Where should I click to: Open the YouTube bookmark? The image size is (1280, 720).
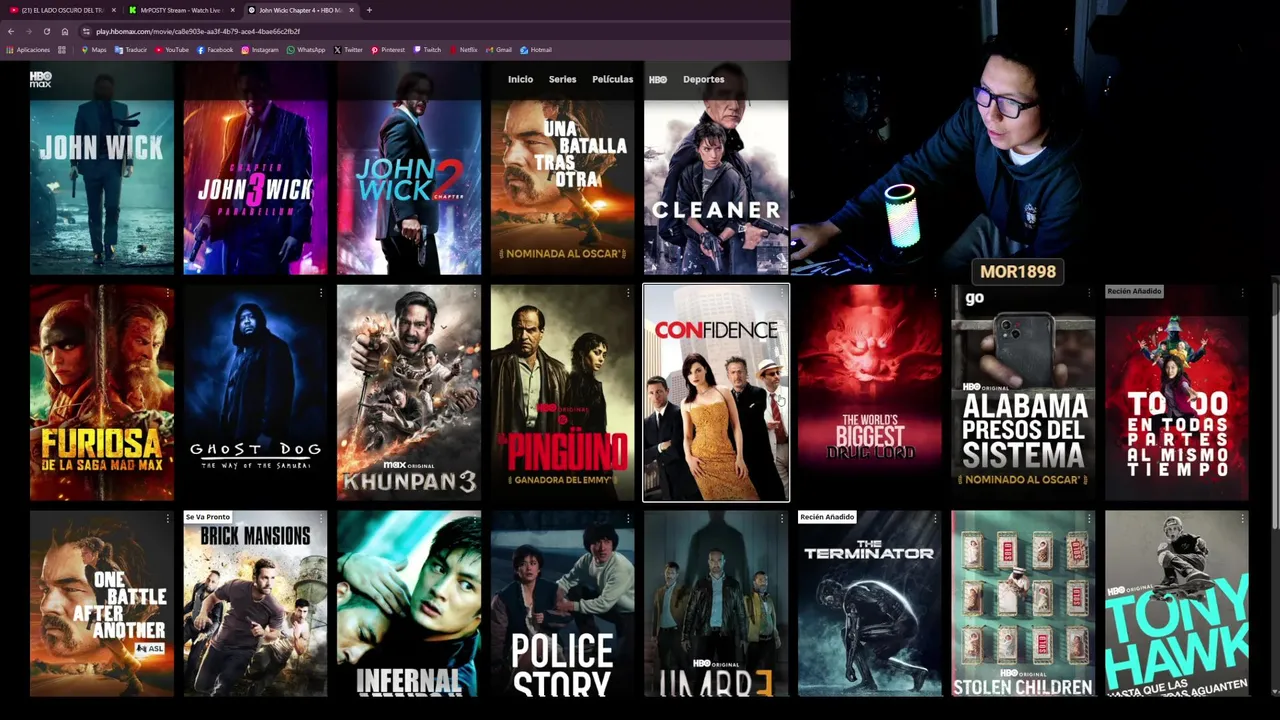pos(172,49)
